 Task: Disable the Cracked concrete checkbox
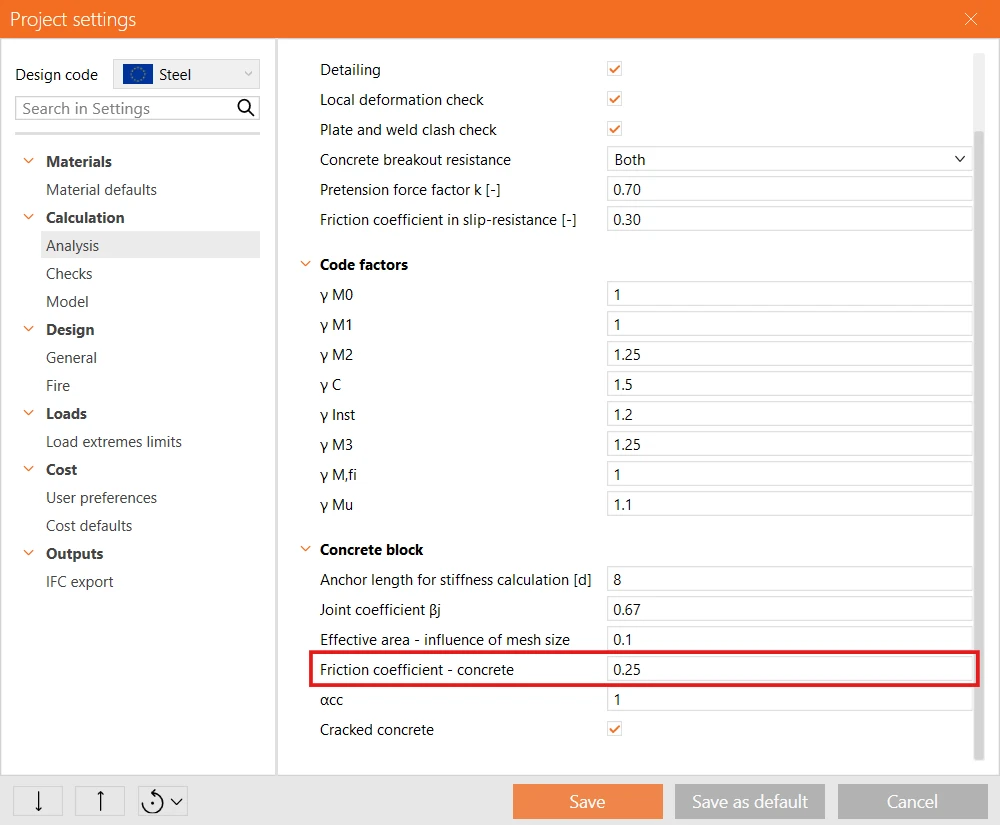tap(614, 729)
